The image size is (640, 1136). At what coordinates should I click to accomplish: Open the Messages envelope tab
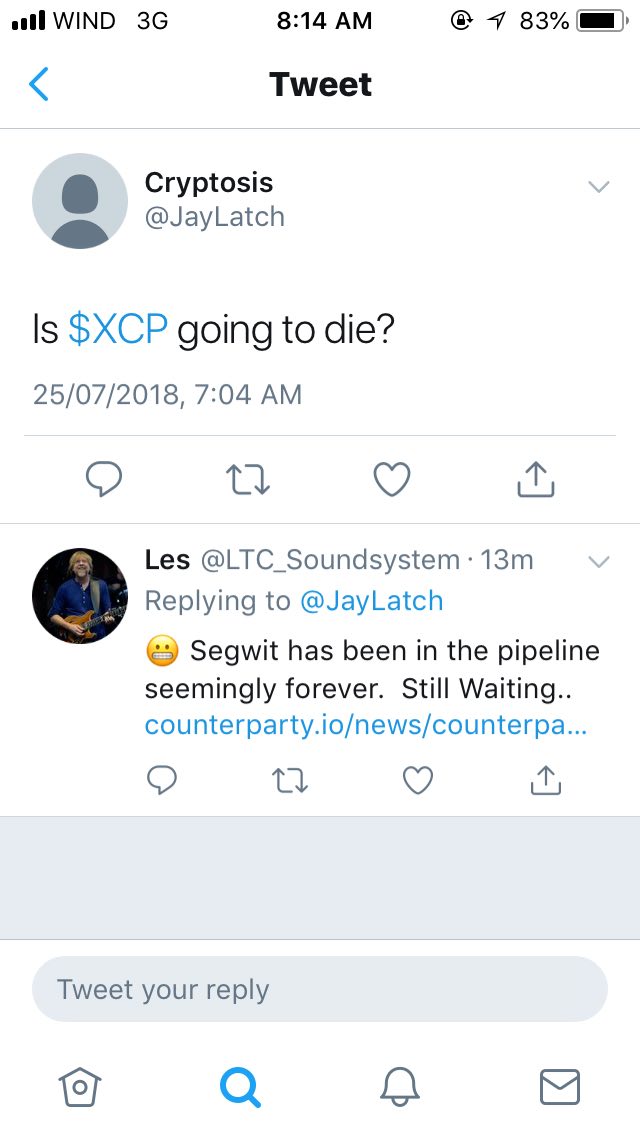click(560, 1087)
